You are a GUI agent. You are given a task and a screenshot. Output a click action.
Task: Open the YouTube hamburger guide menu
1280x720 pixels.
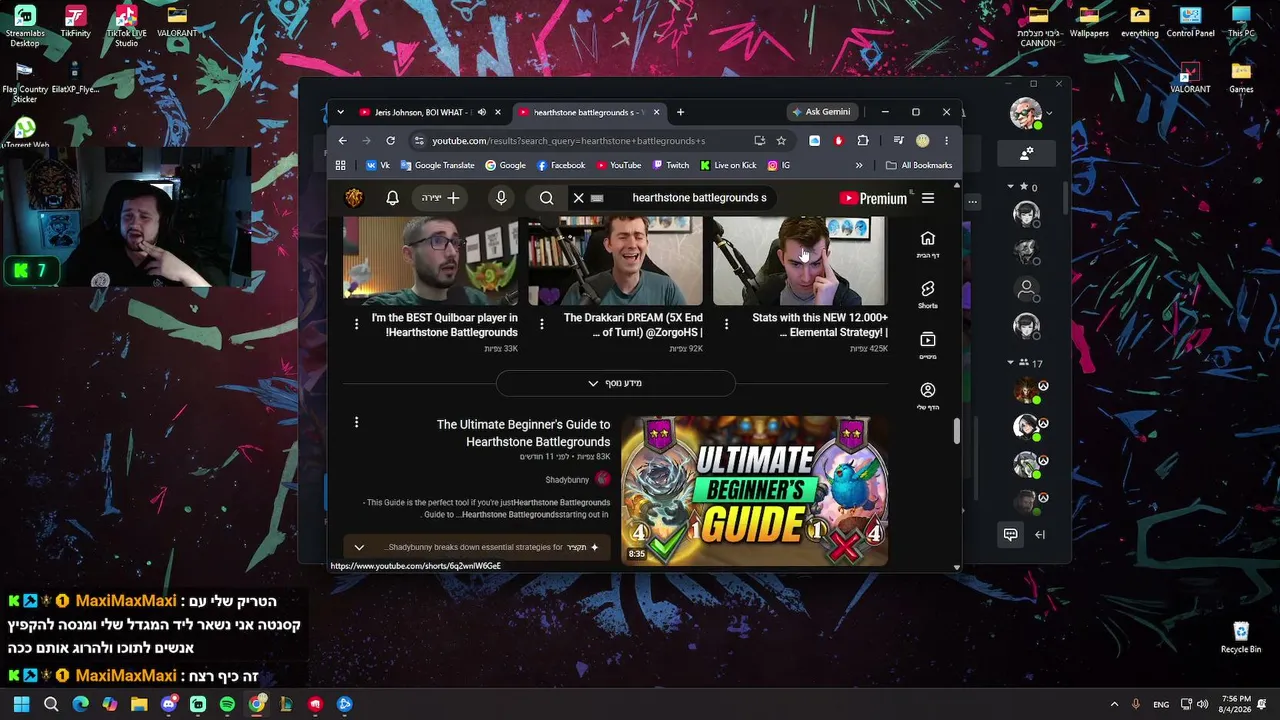pyautogui.click(x=928, y=198)
